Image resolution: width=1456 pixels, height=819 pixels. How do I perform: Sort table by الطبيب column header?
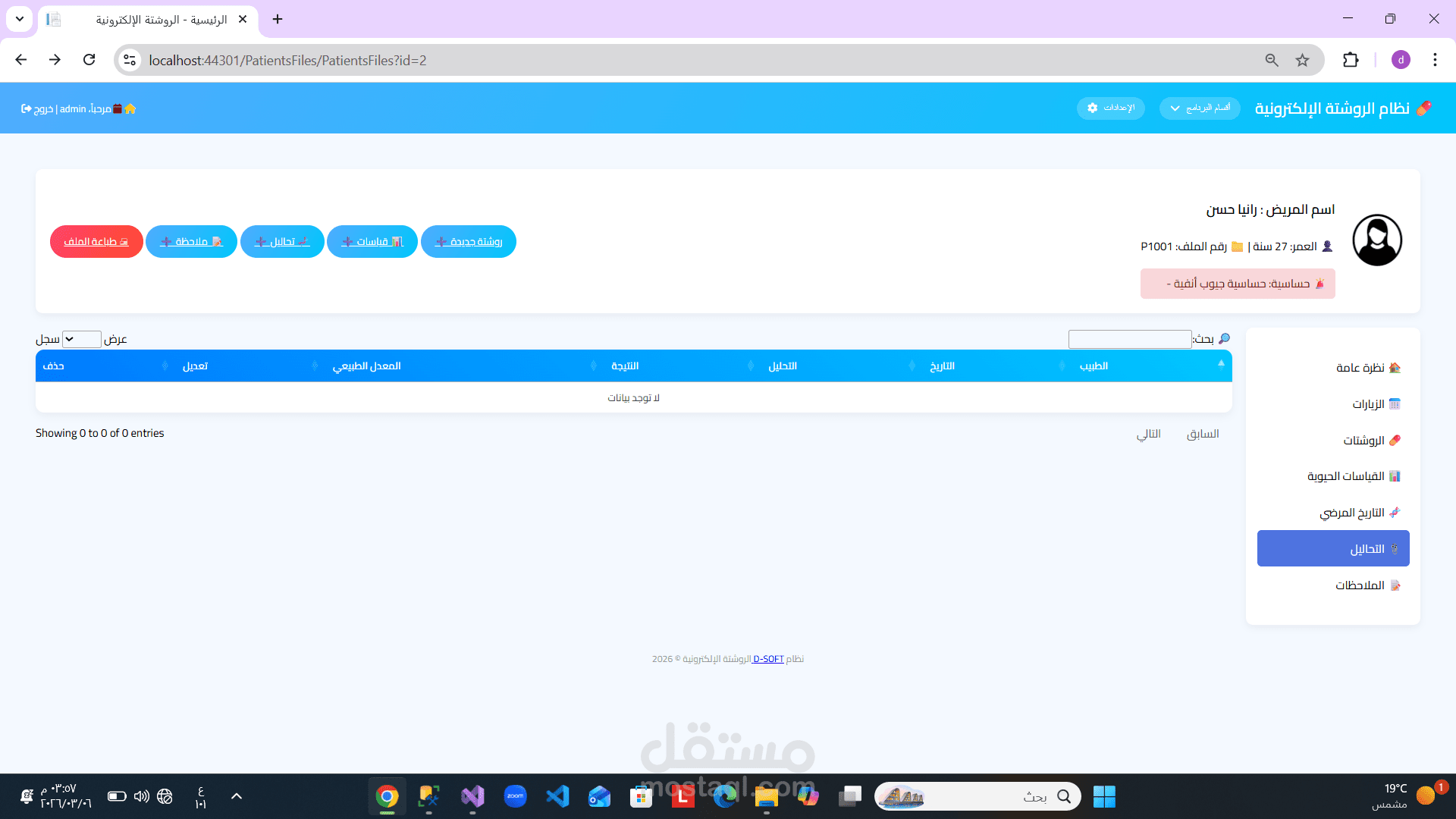1094,366
